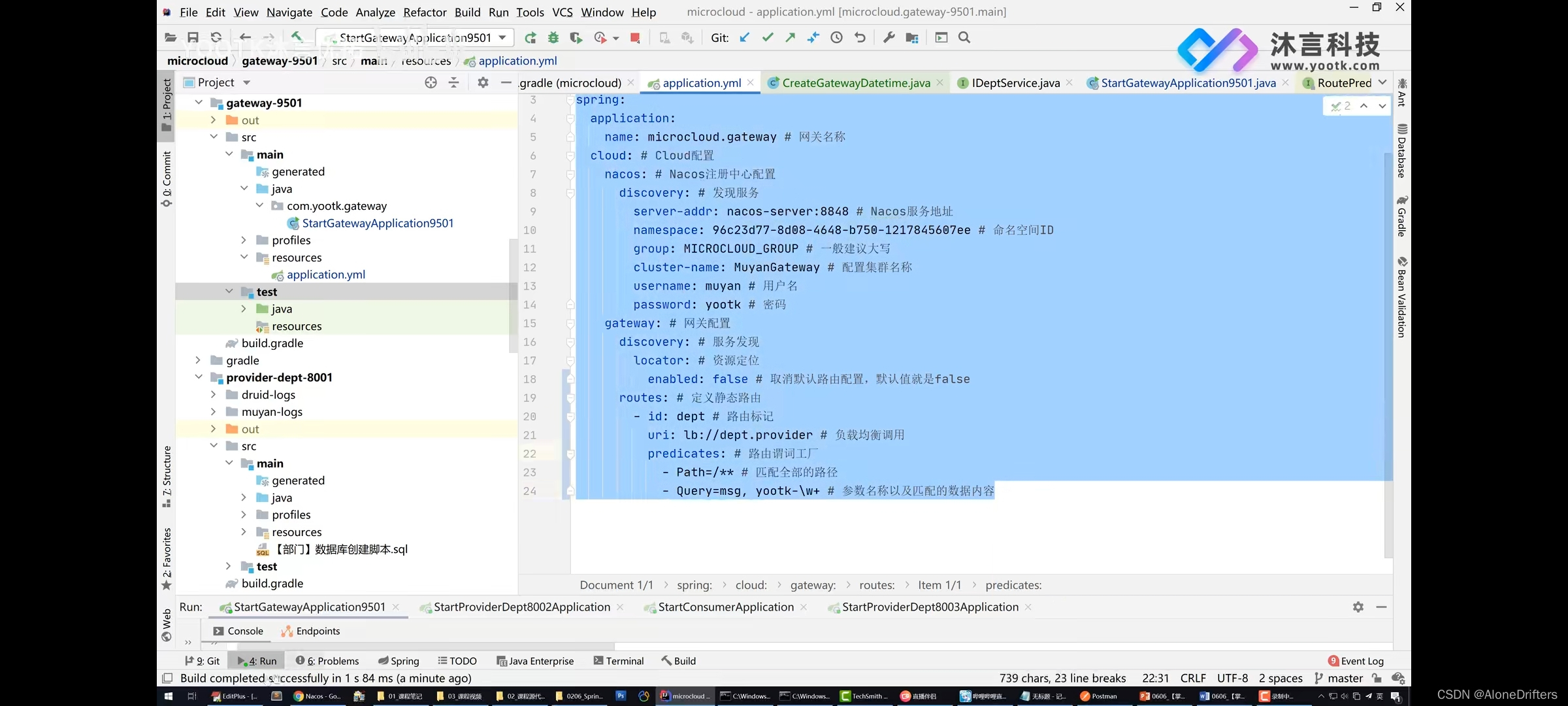The image size is (1568, 706).
Task: Open the TODO tool window
Action: click(457, 661)
